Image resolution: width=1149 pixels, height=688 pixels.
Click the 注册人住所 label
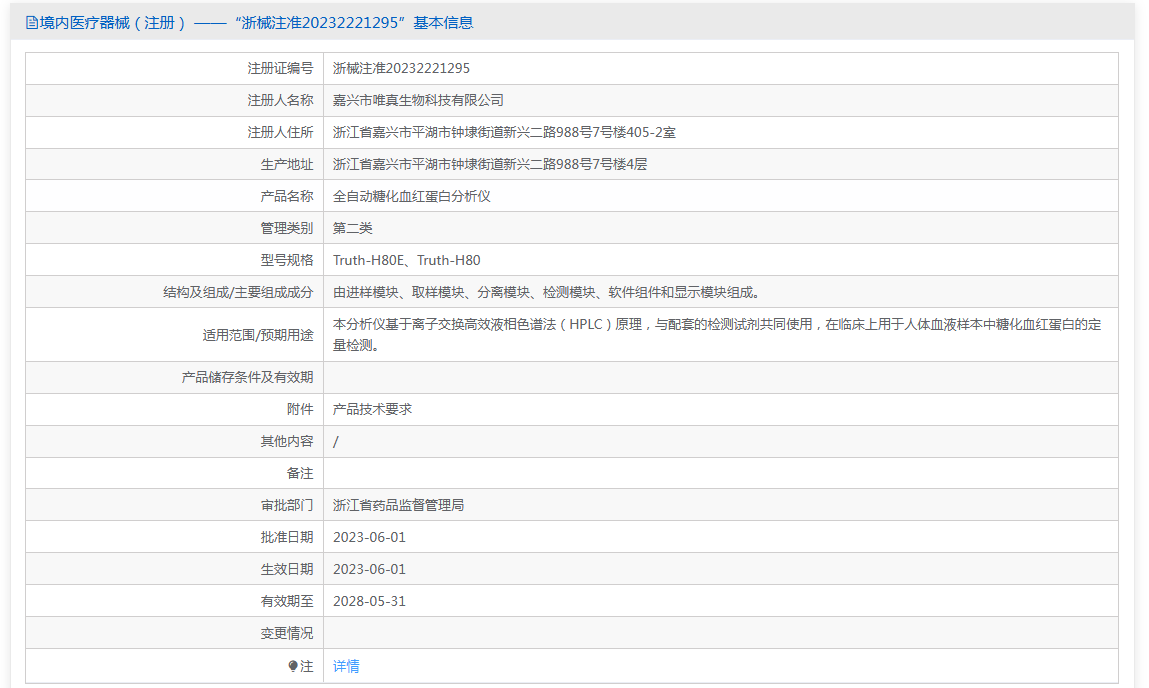point(280,133)
